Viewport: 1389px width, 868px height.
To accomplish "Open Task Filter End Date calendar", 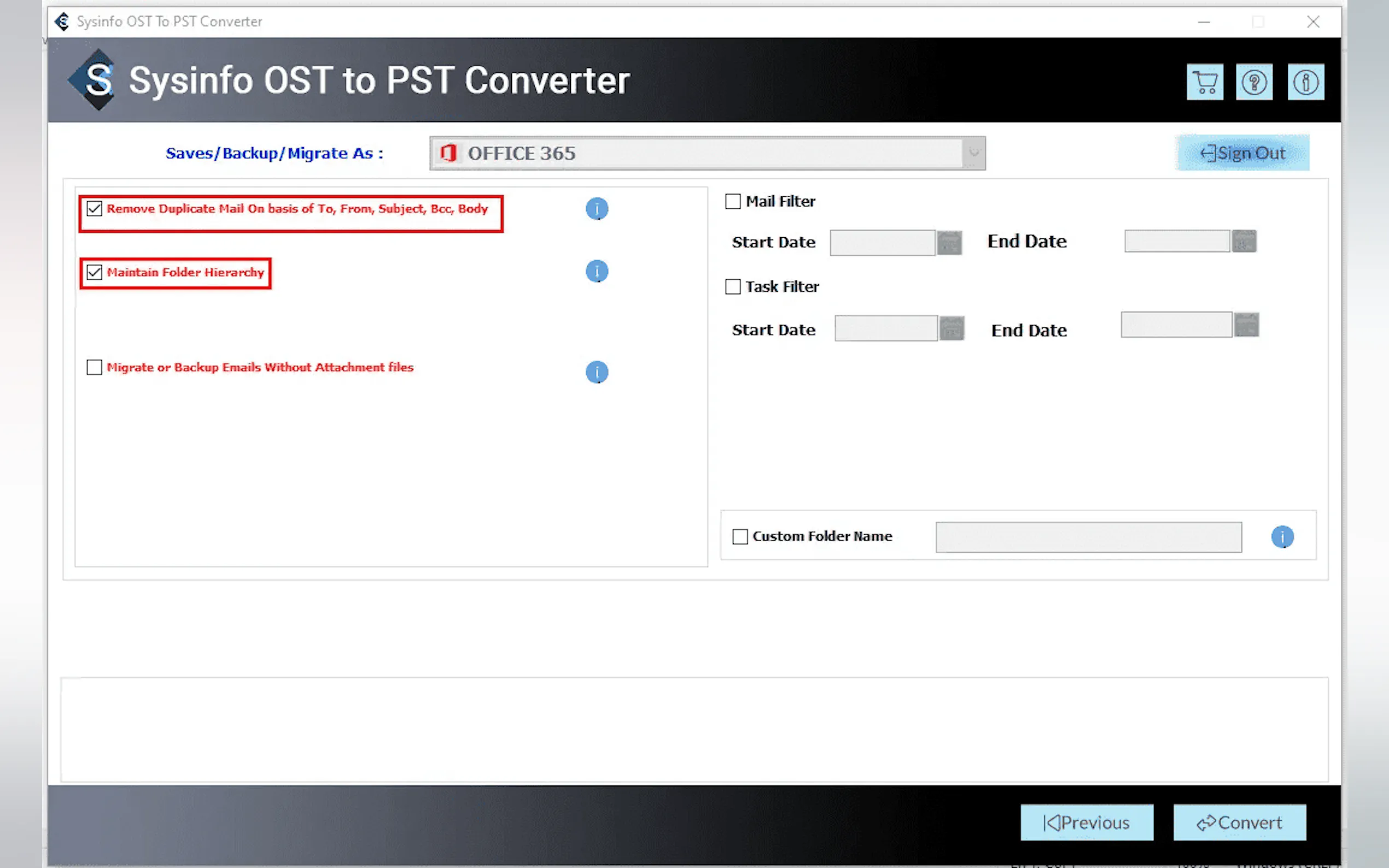I will pyautogui.click(x=1246, y=325).
